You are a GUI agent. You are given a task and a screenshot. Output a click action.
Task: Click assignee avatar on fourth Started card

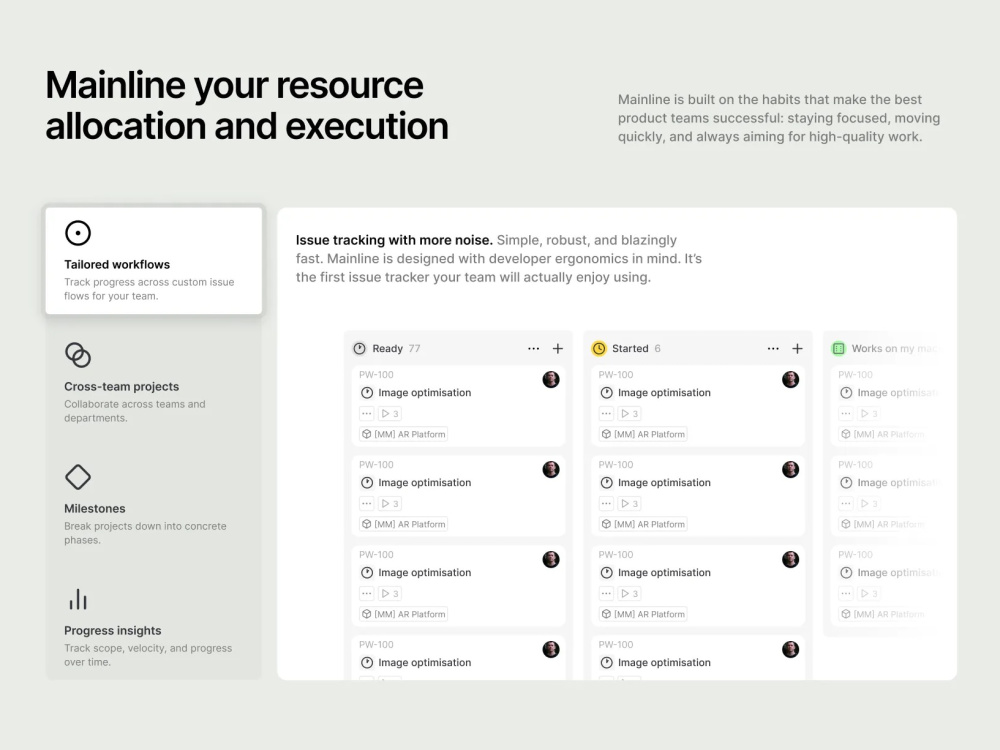791,649
